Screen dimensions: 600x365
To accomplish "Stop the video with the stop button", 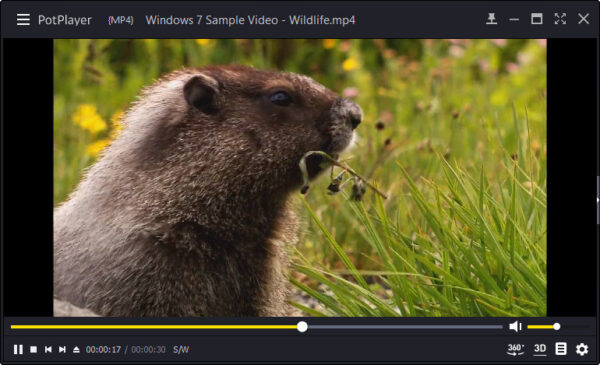I will 34,349.
